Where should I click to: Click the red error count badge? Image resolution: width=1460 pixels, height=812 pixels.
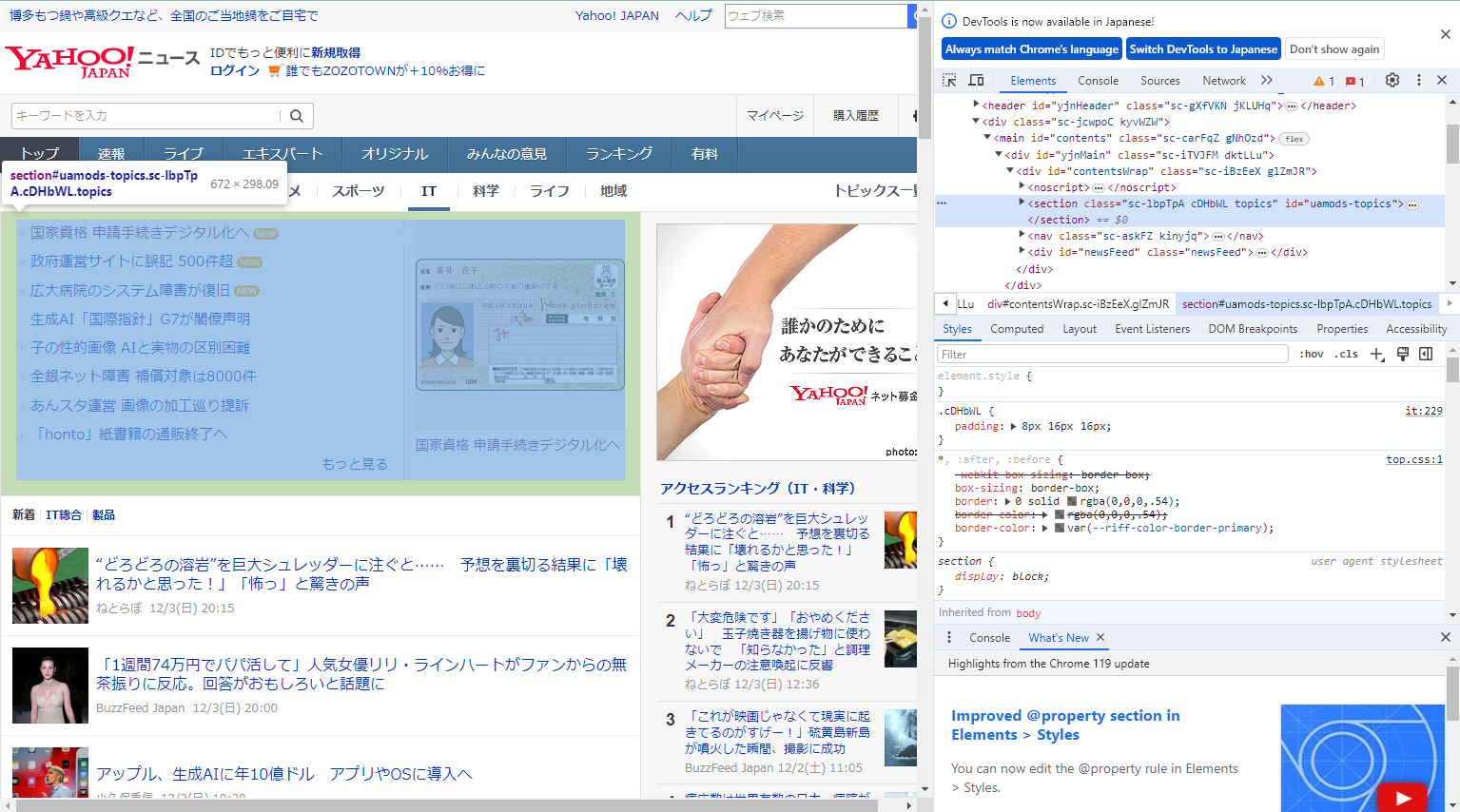[1355, 82]
